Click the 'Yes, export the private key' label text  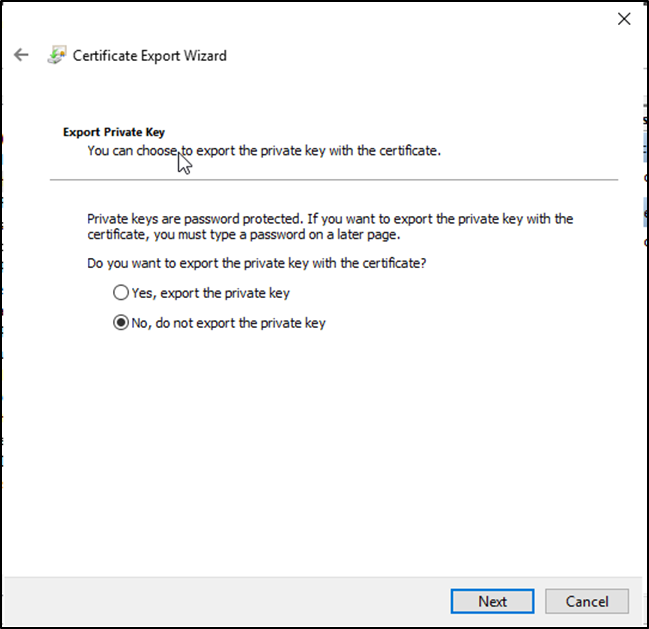point(210,293)
